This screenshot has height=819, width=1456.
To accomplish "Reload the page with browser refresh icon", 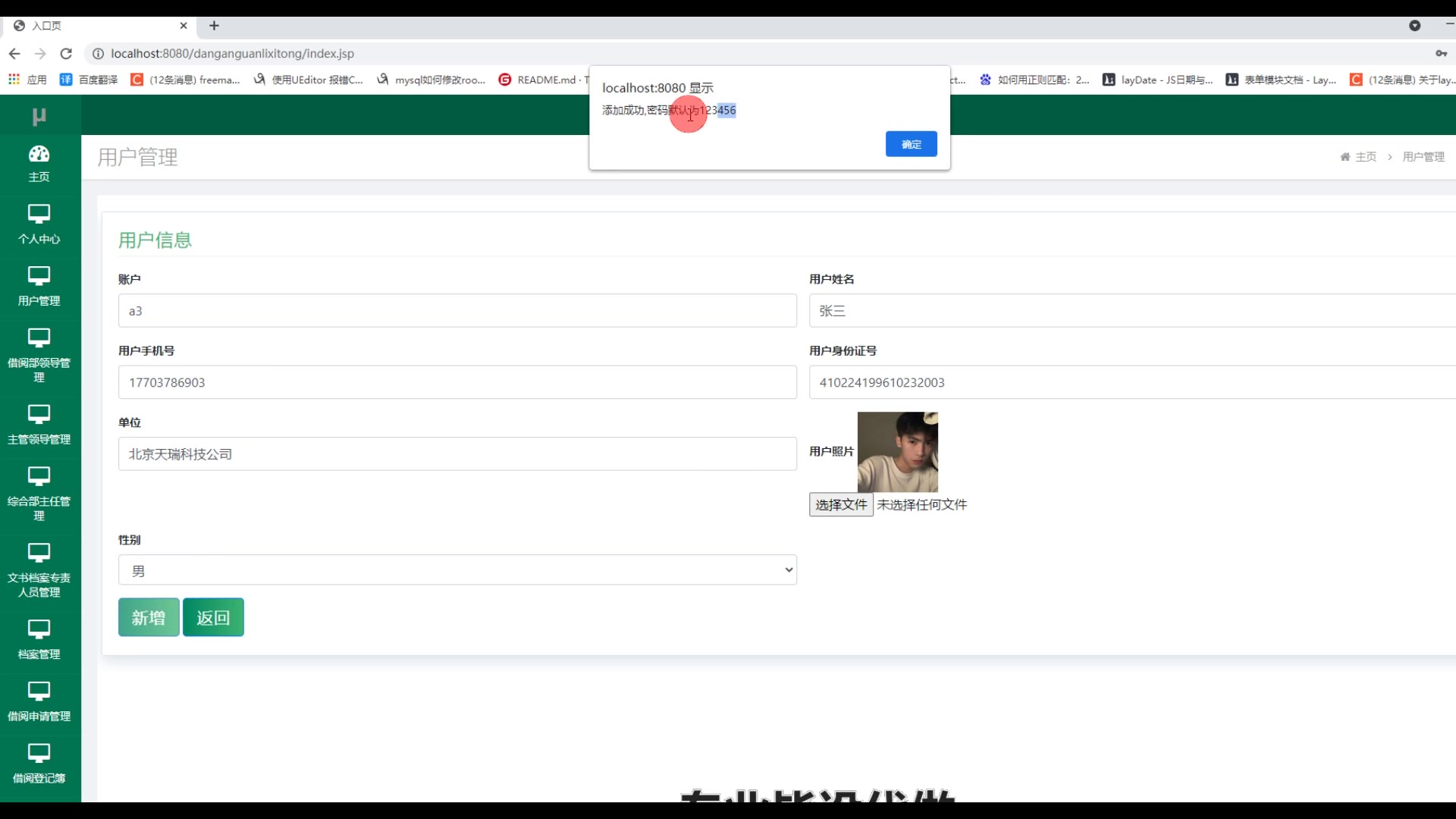I will pyautogui.click(x=66, y=54).
